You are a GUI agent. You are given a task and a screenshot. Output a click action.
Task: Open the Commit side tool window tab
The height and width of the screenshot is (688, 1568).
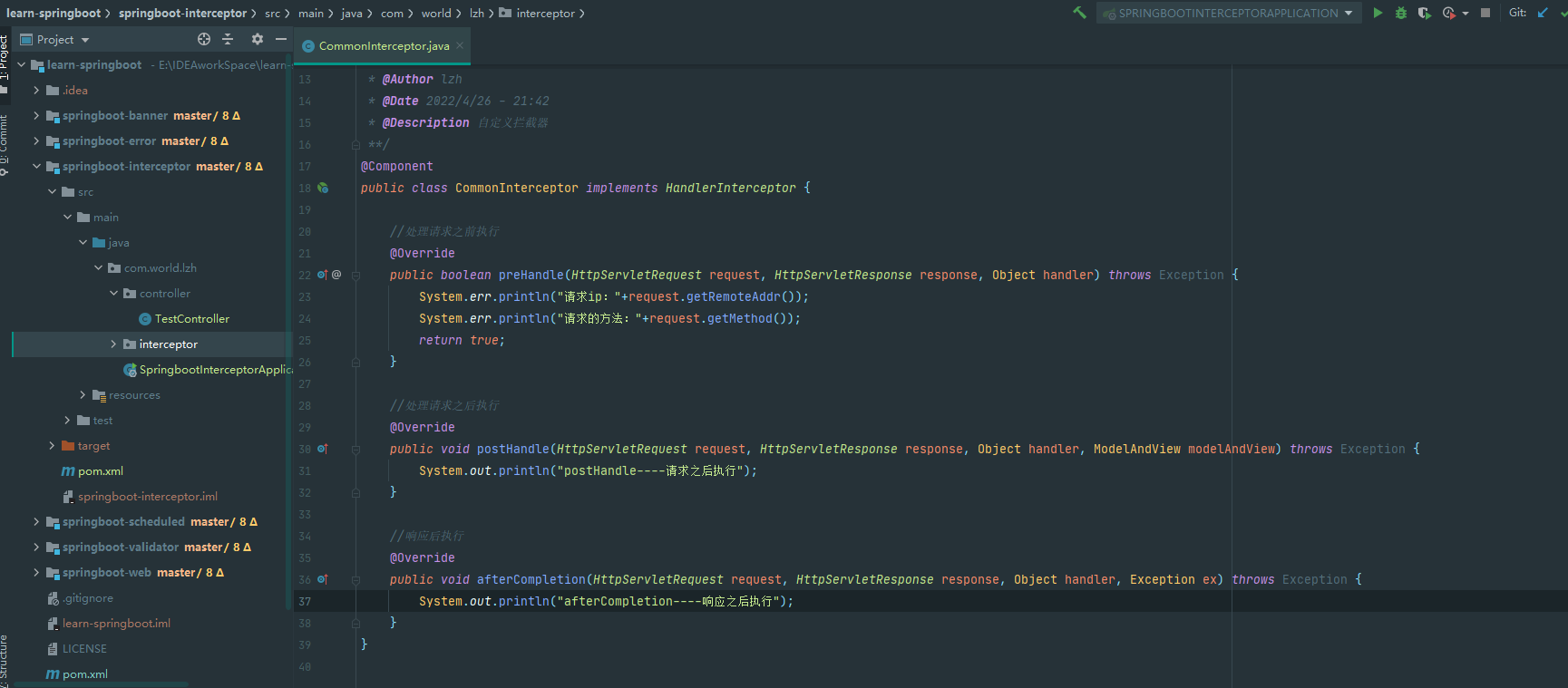tap(5, 145)
